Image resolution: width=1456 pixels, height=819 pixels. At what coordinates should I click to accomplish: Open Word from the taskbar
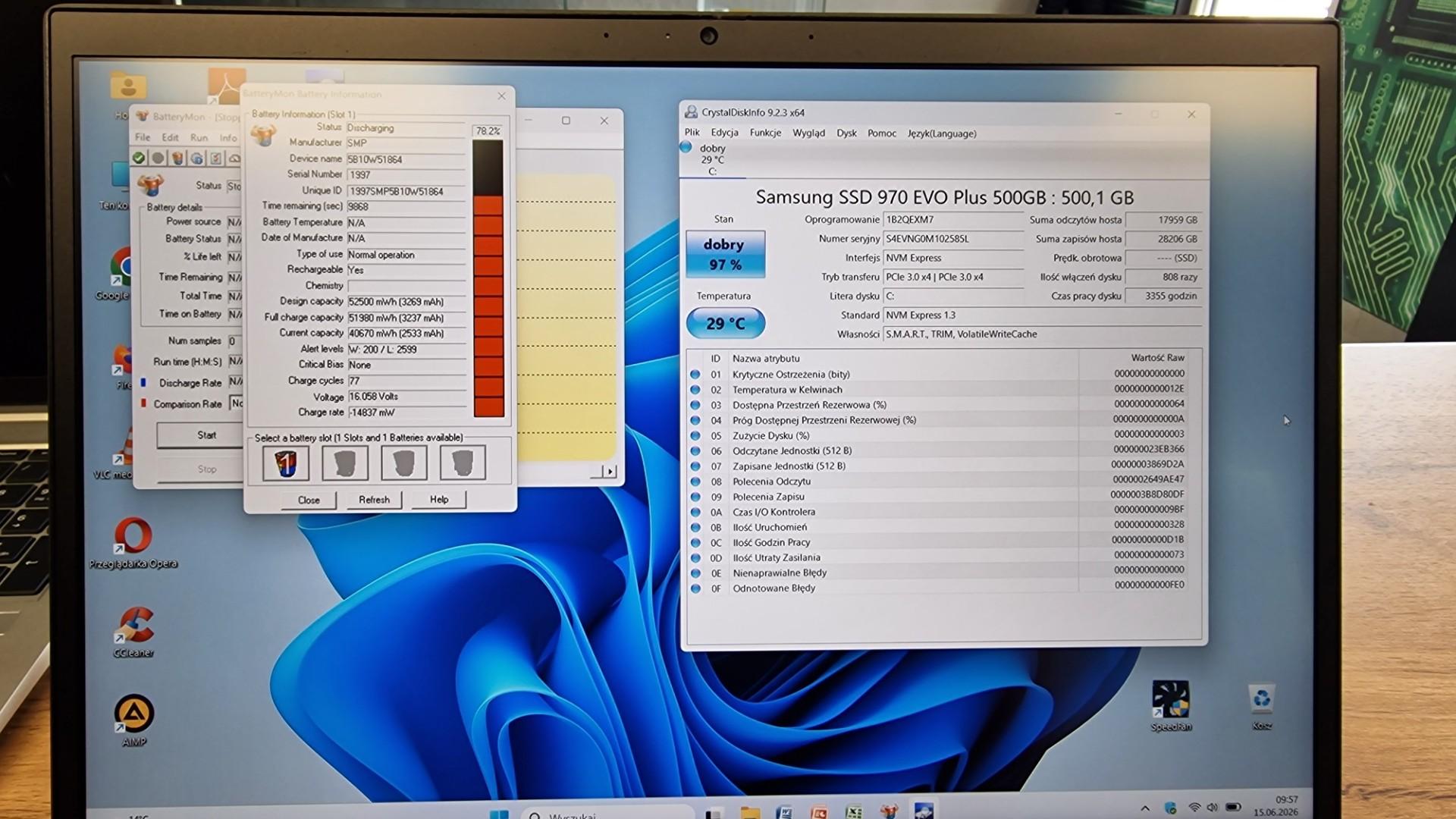(784, 813)
